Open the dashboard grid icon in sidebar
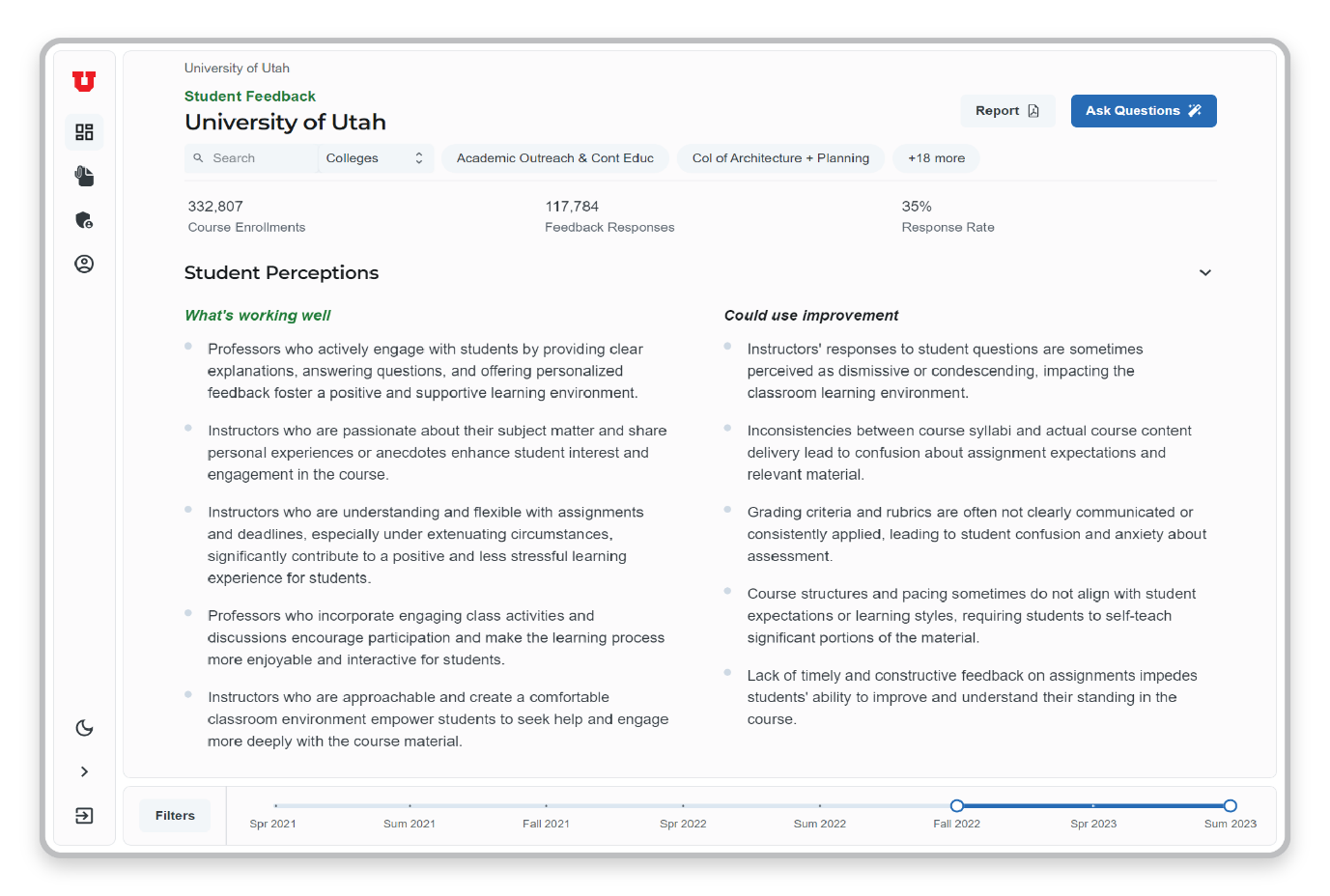This screenshot has width=1330, height=896. pos(84,132)
